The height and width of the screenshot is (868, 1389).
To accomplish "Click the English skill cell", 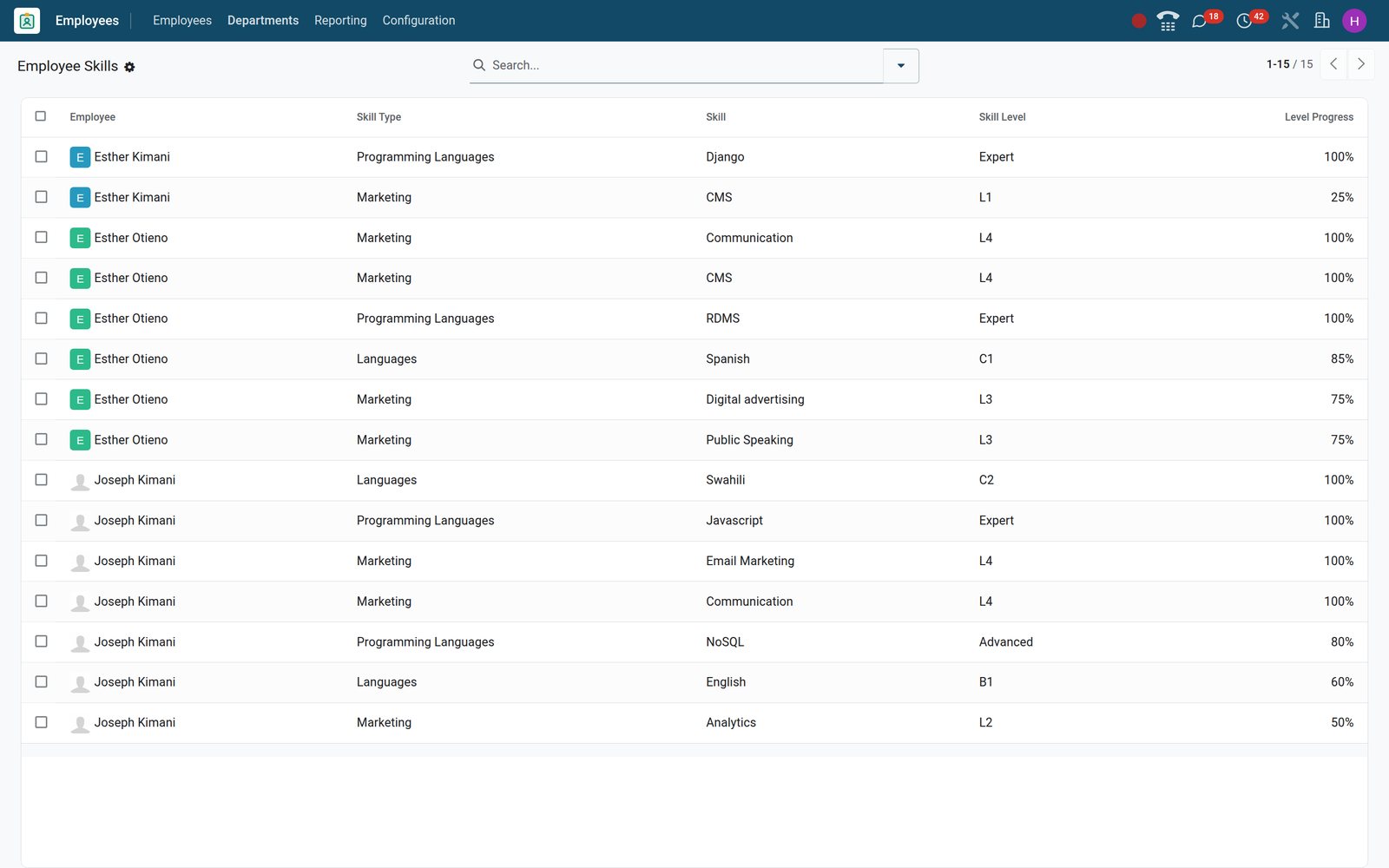I will click(x=726, y=682).
